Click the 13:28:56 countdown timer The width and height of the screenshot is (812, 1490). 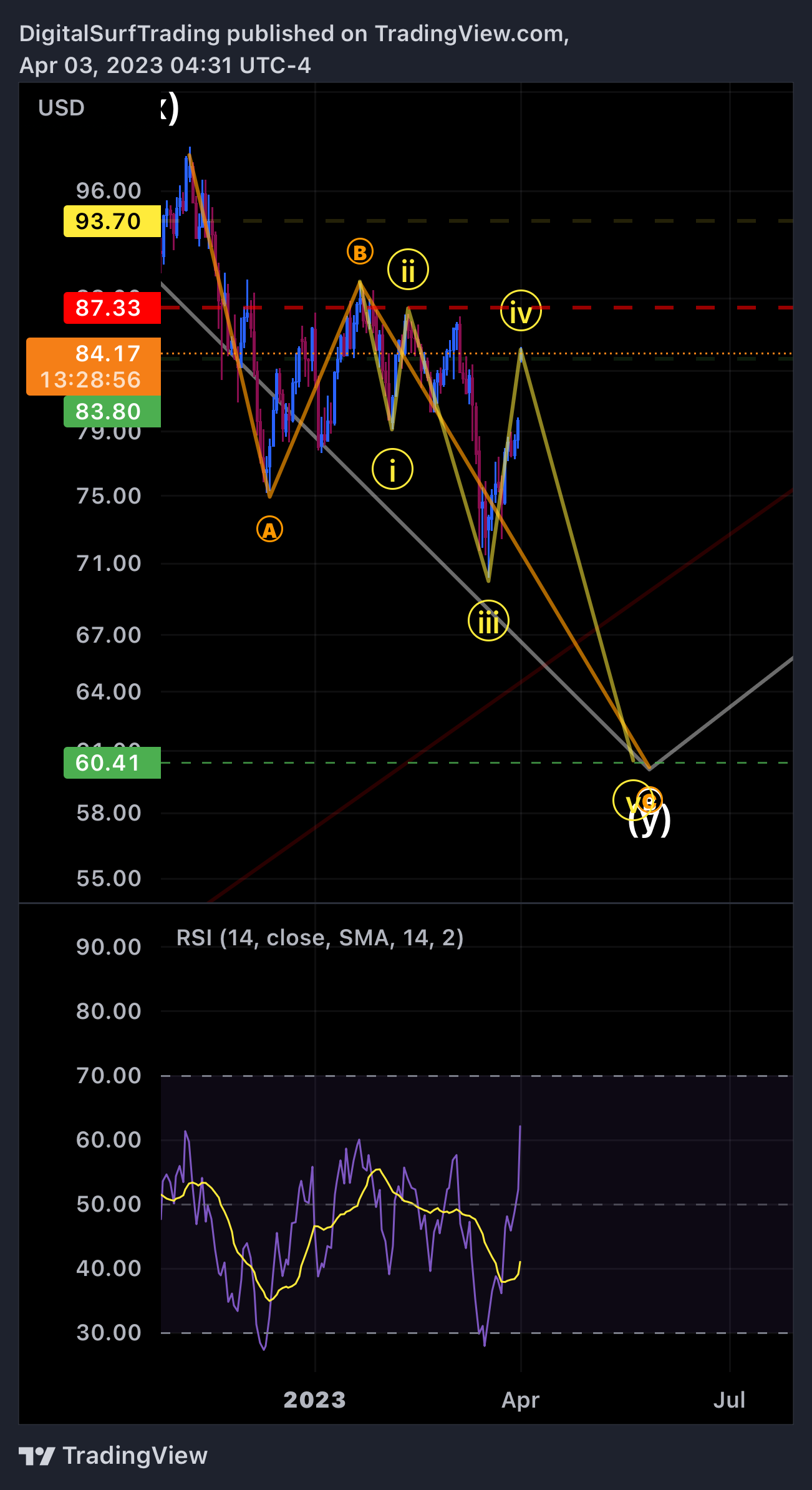(90, 380)
